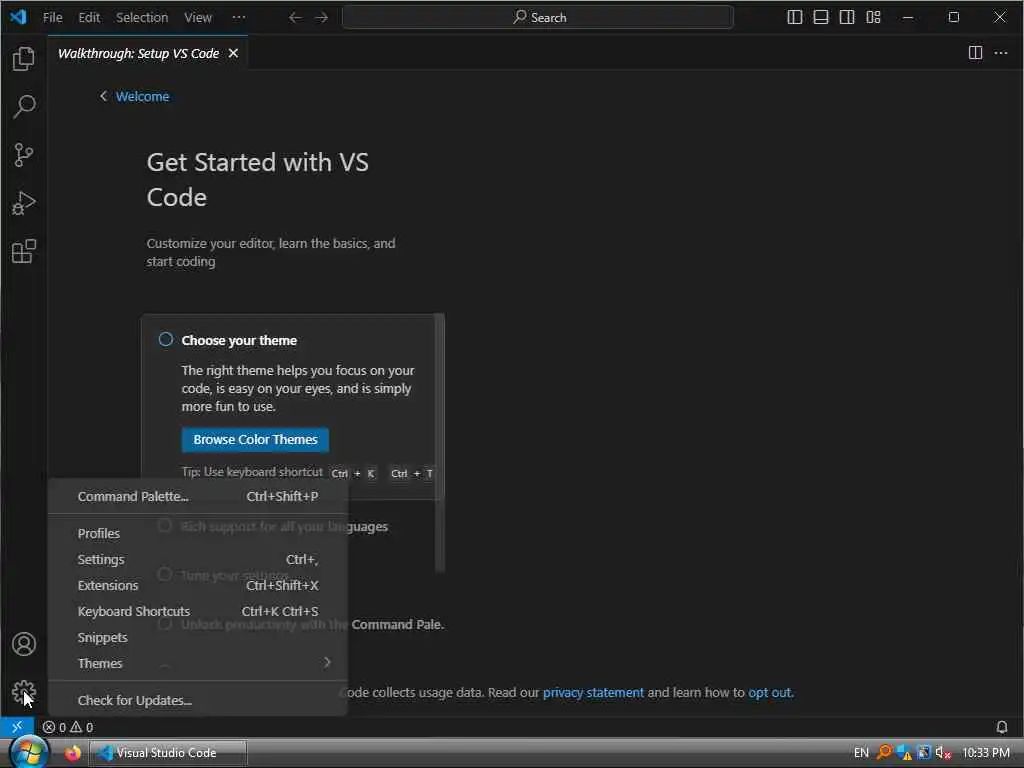Choose Extensions from manage menu
The image size is (1024, 768).
198,586
